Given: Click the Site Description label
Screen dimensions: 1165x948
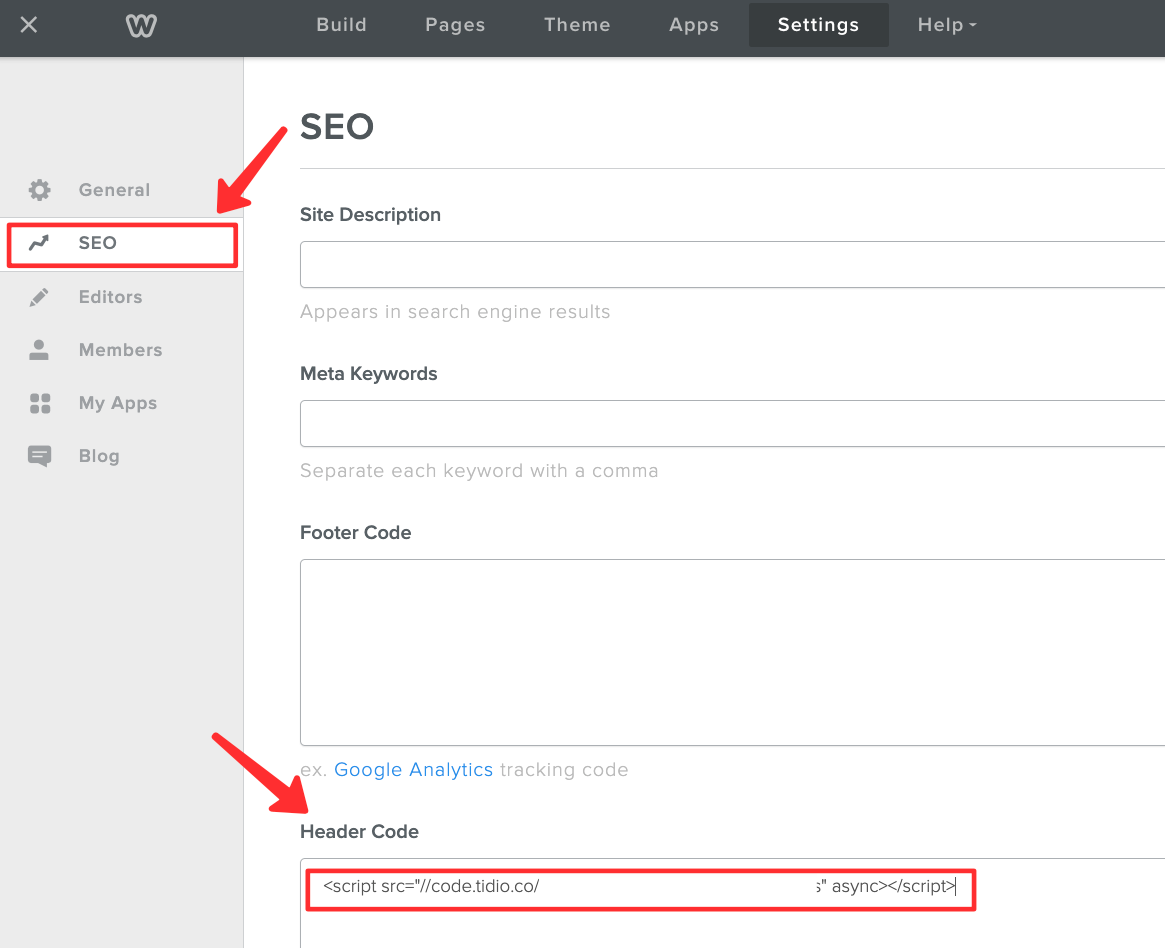Looking at the screenshot, I should point(370,215).
